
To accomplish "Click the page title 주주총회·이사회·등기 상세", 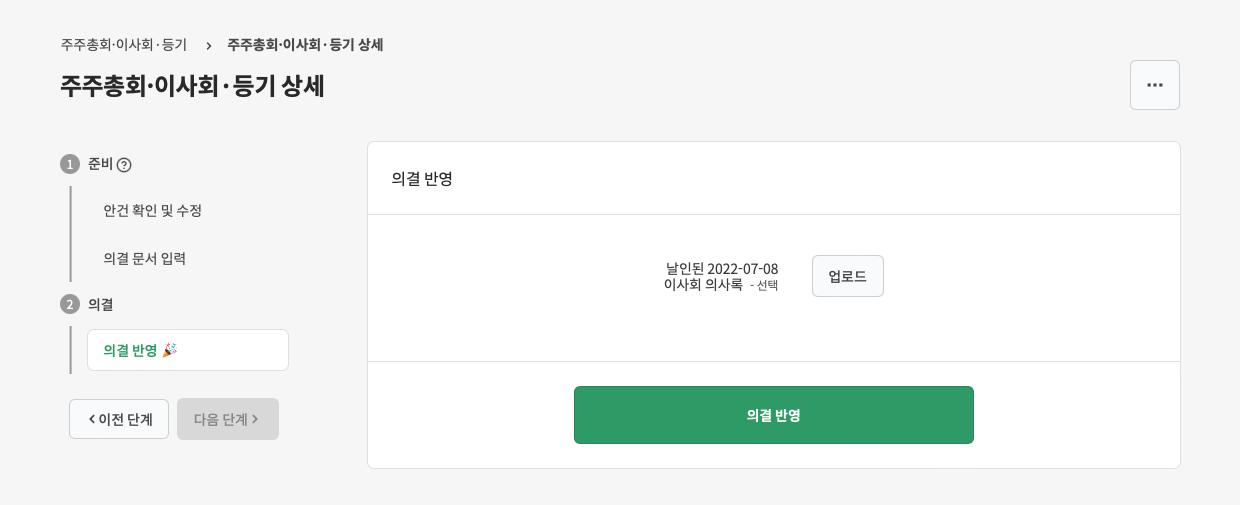I will pyautogui.click(x=192, y=86).
